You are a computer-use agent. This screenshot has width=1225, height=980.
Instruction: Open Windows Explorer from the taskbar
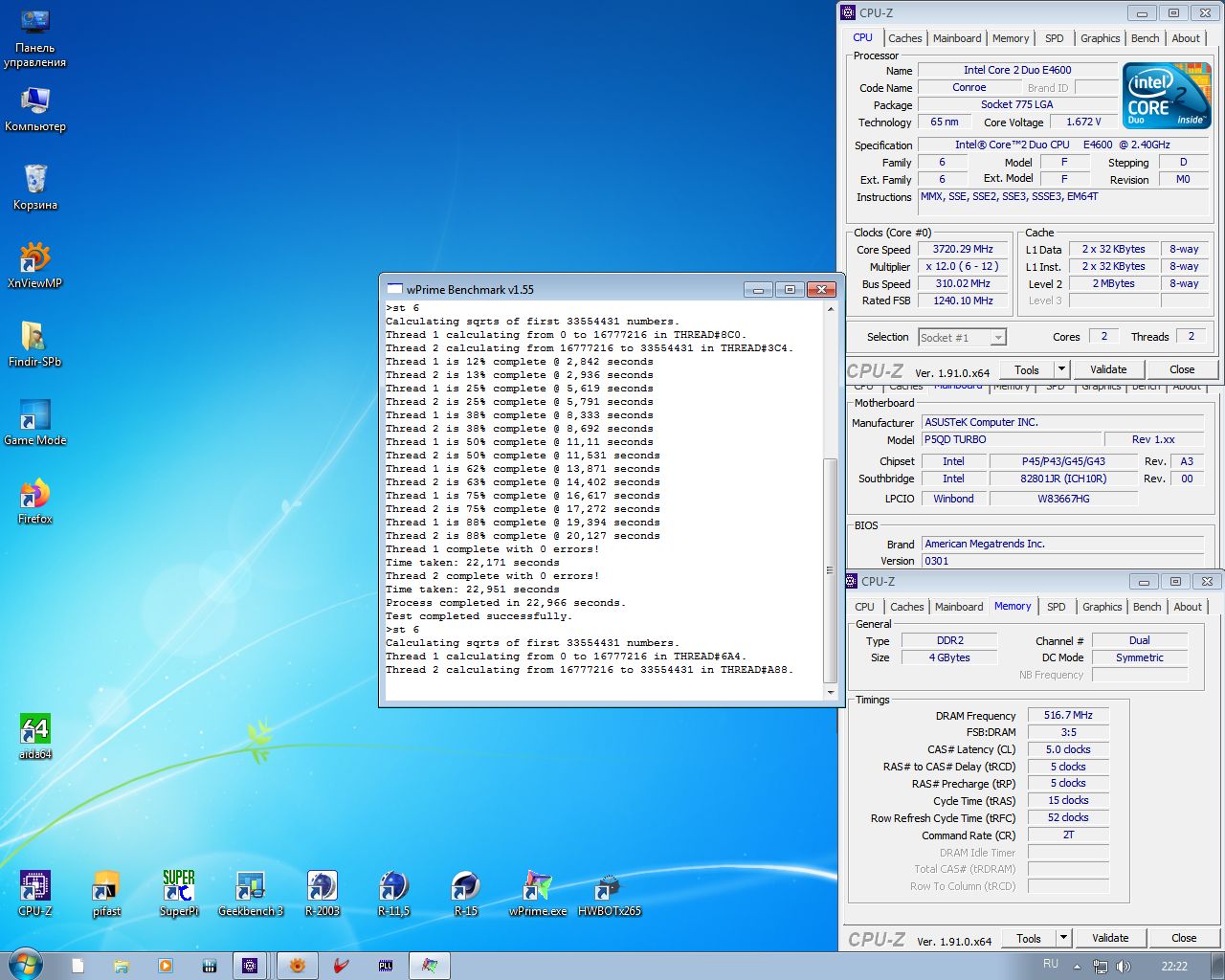(121, 966)
